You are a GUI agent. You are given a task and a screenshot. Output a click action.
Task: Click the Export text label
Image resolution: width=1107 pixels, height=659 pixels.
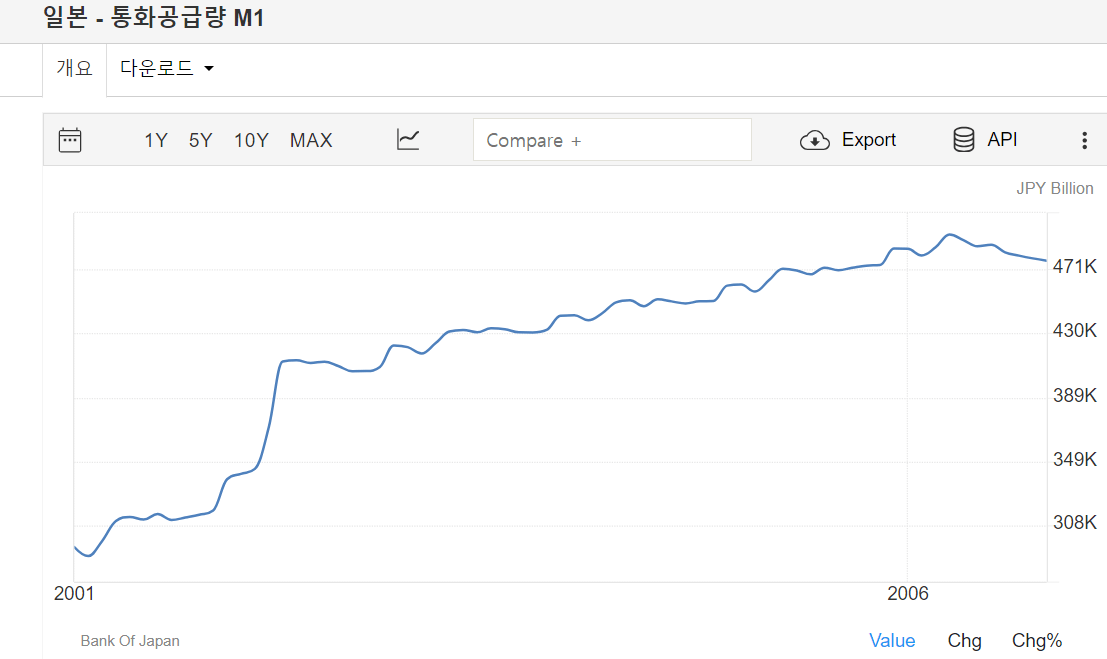tap(869, 140)
